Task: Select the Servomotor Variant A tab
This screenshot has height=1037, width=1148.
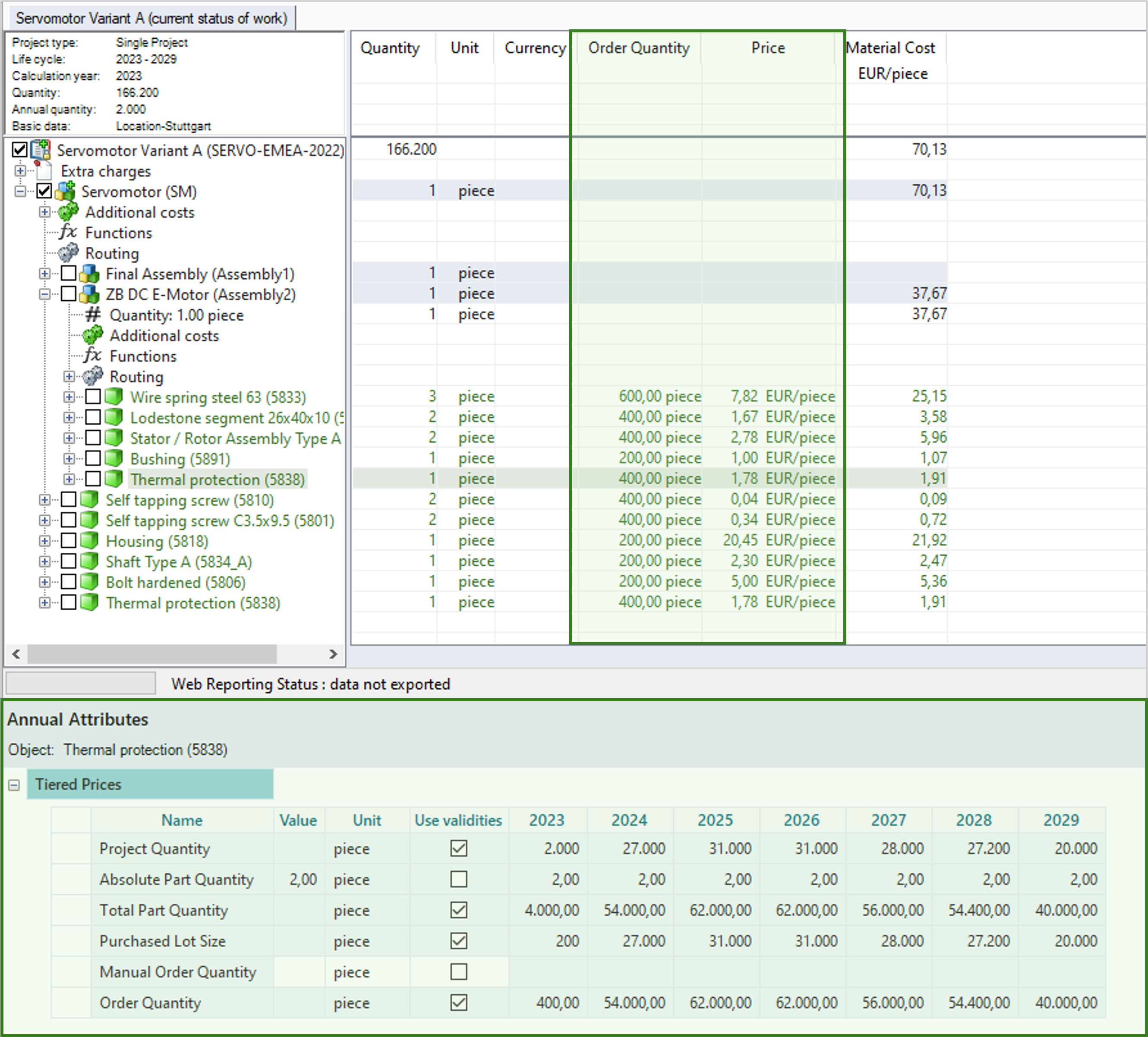Action: pyautogui.click(x=151, y=18)
